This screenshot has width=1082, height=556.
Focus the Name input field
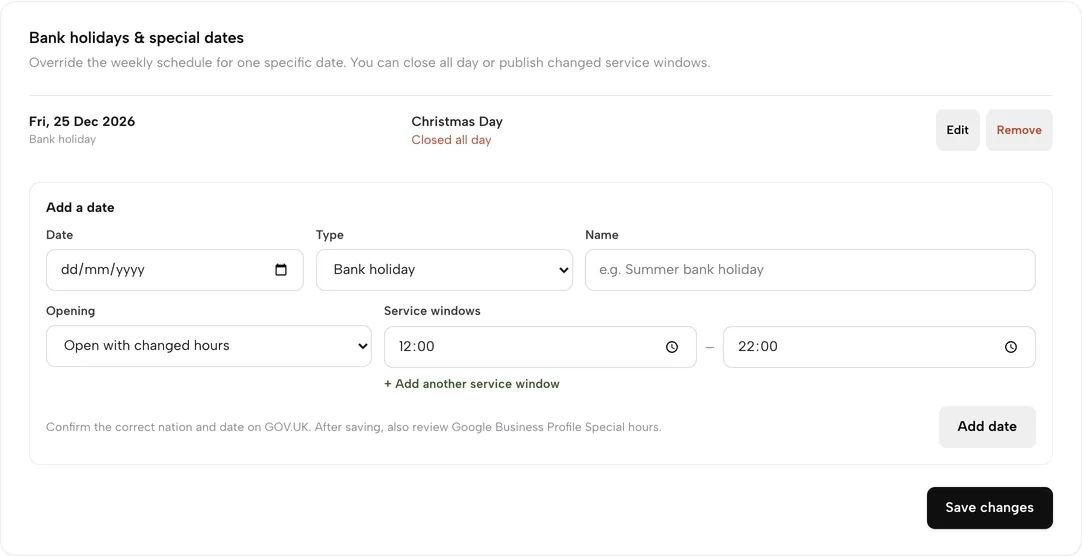(x=810, y=270)
